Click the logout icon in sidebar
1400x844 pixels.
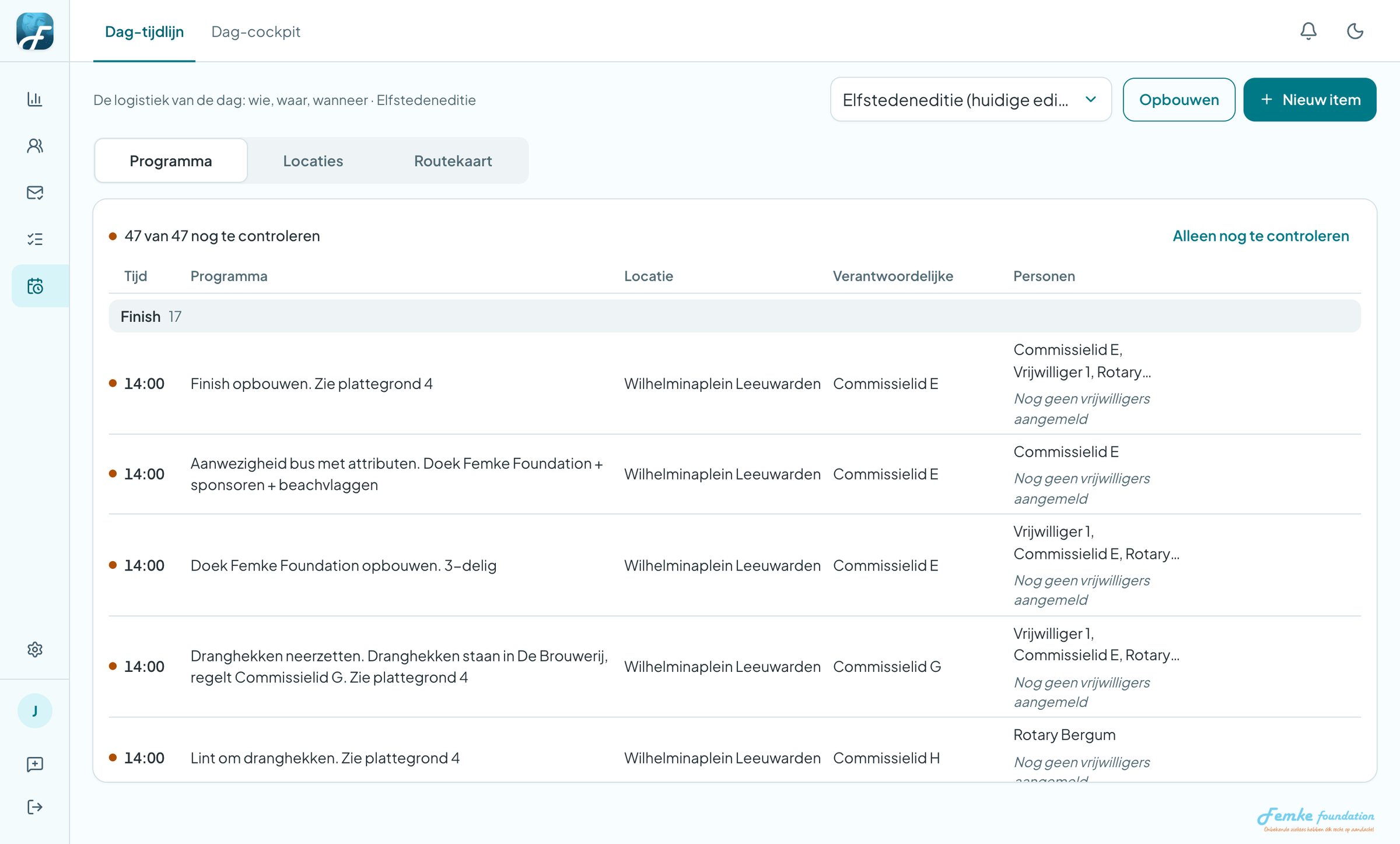(35, 807)
